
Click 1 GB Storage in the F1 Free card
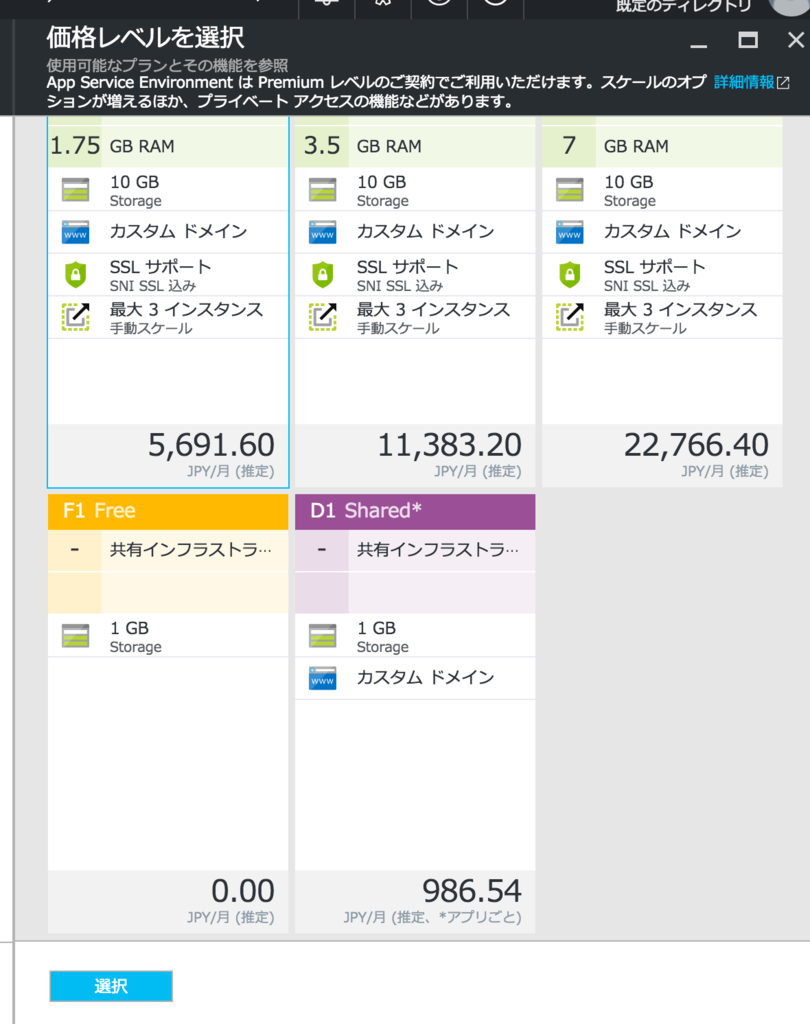136,637
